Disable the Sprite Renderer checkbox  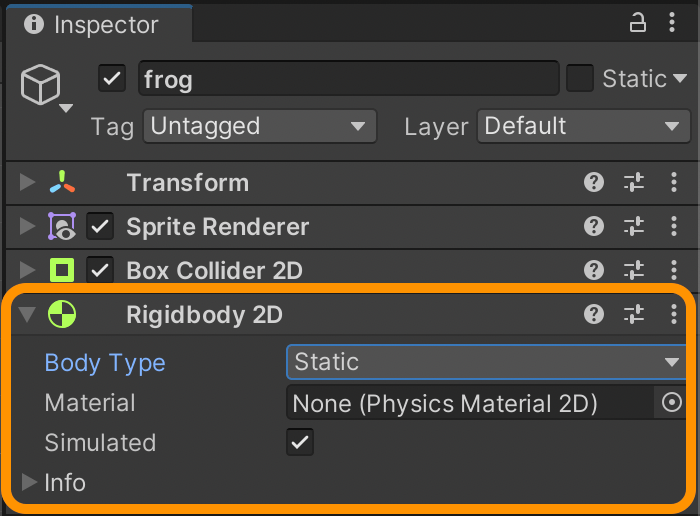coord(100,226)
